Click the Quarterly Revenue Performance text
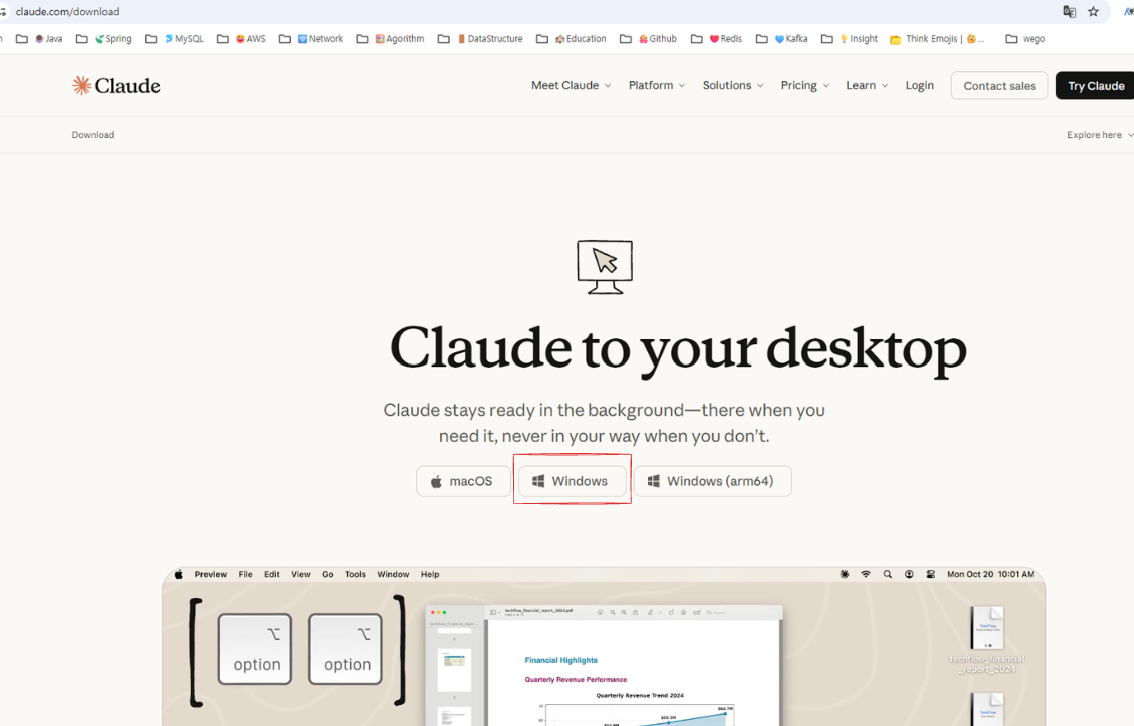The image size is (1134, 726). coord(576,680)
